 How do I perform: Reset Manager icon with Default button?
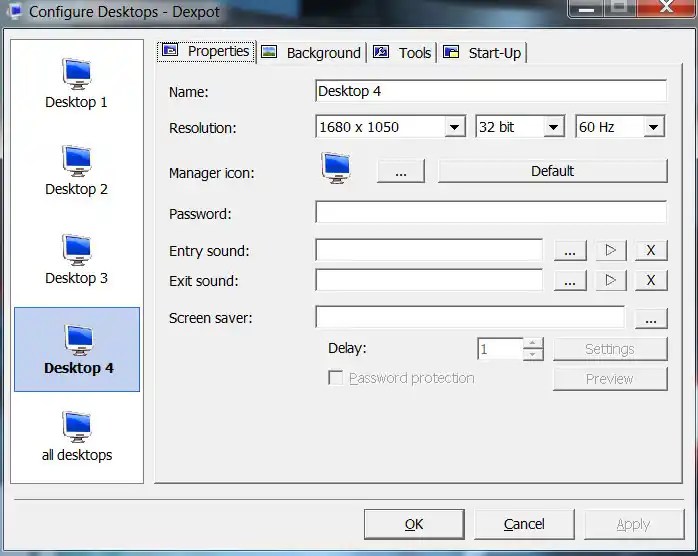(x=552, y=171)
